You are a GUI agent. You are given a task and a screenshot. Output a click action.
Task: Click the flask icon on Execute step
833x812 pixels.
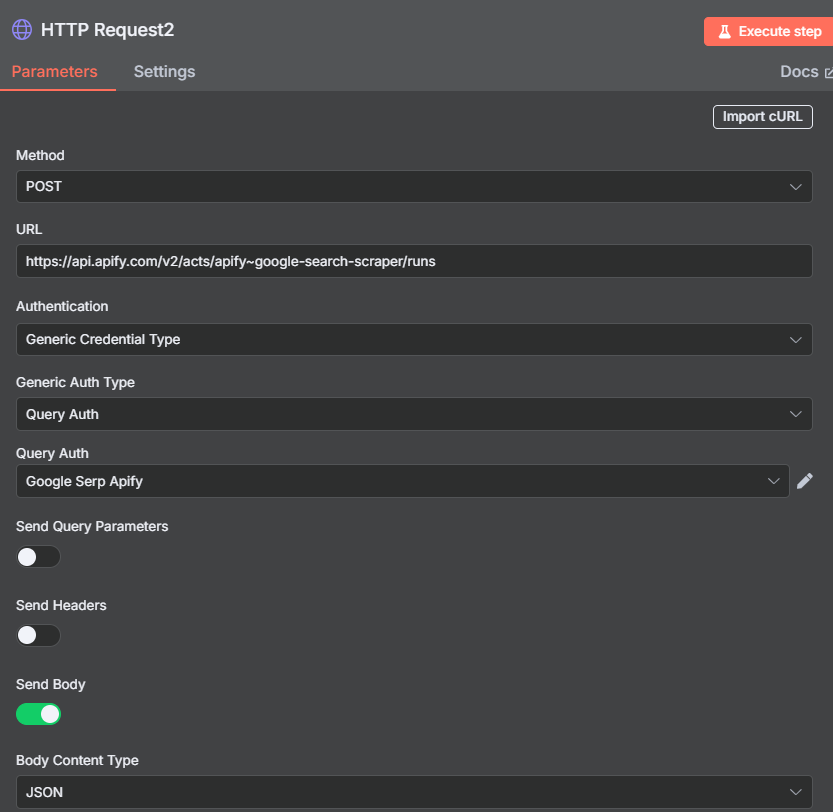click(725, 31)
